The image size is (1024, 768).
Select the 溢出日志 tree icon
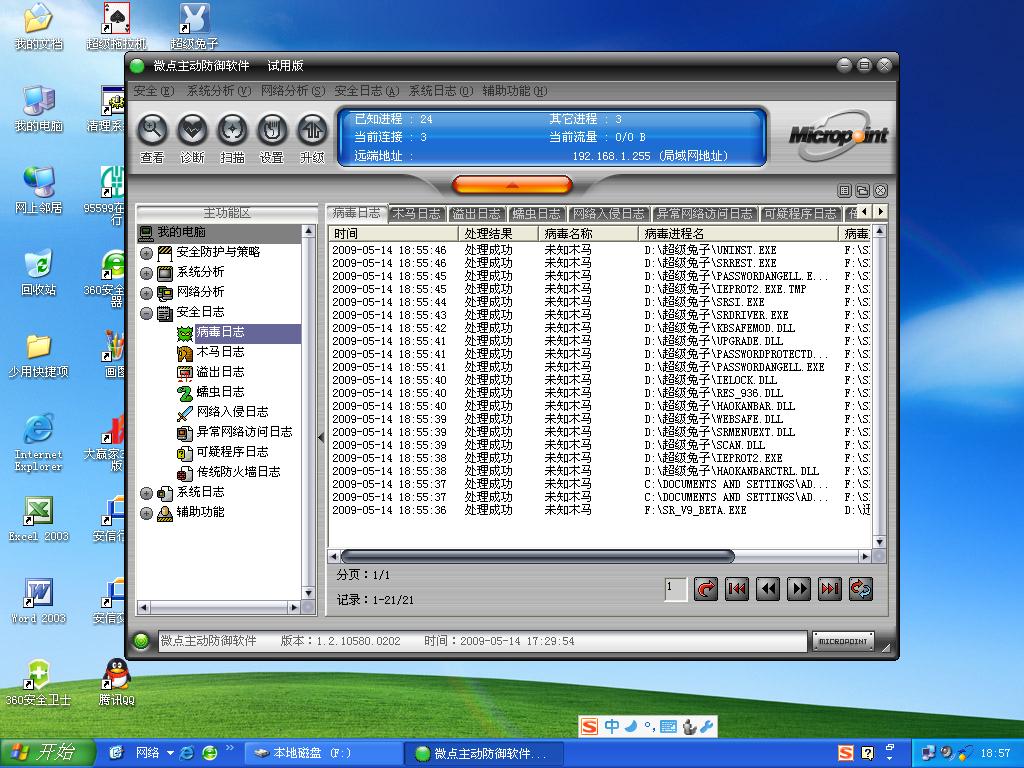(185, 373)
